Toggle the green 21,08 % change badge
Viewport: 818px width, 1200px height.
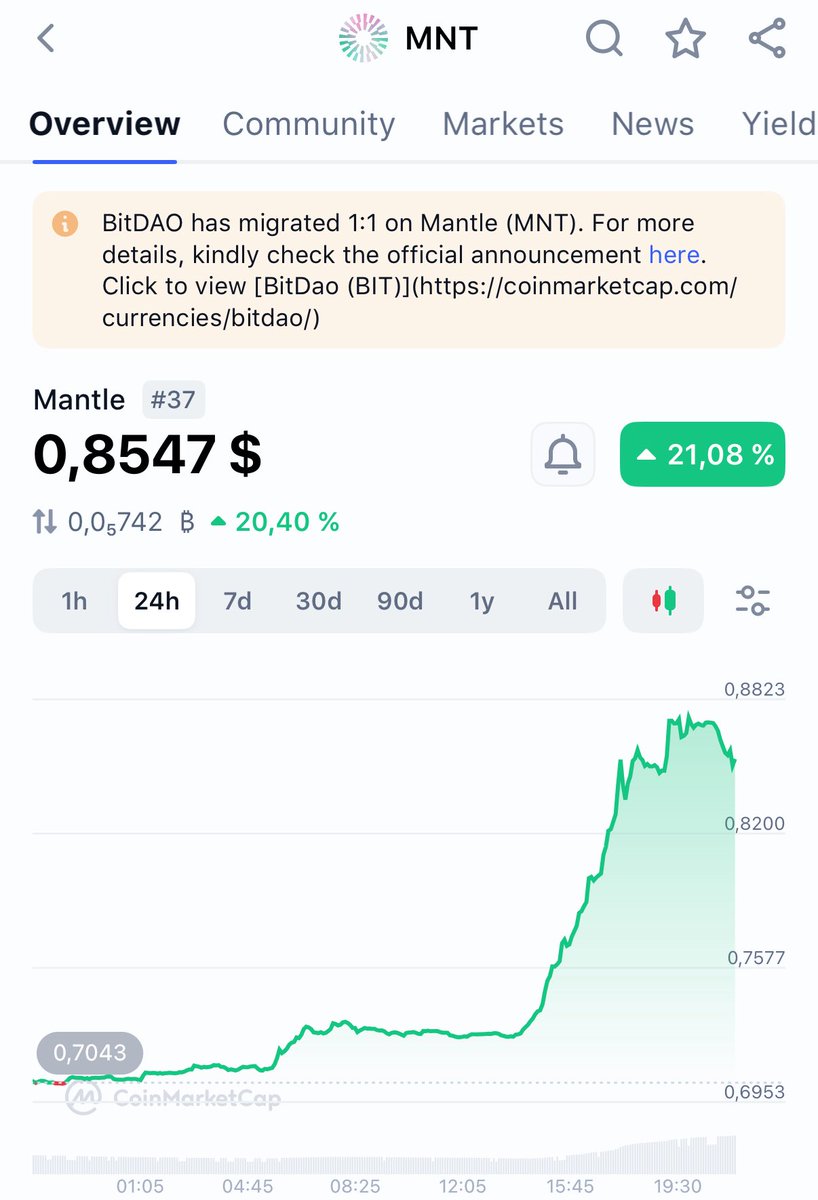[x=702, y=455]
